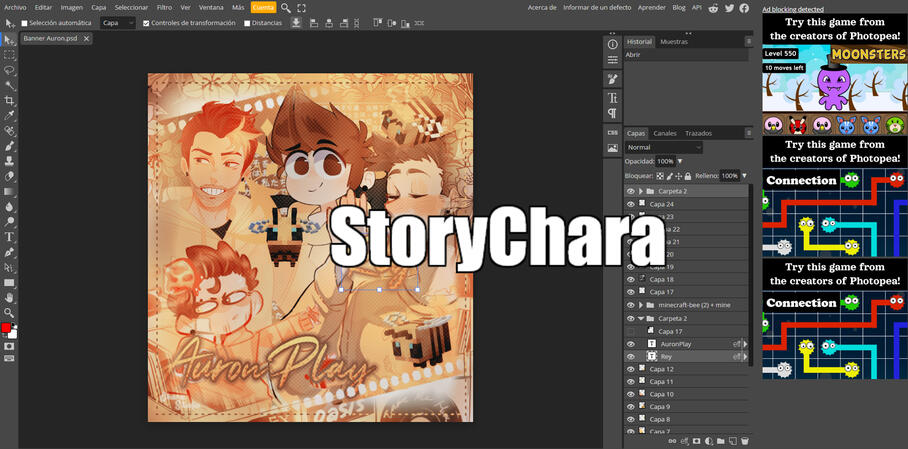Click the Cuenta button

point(263,7)
